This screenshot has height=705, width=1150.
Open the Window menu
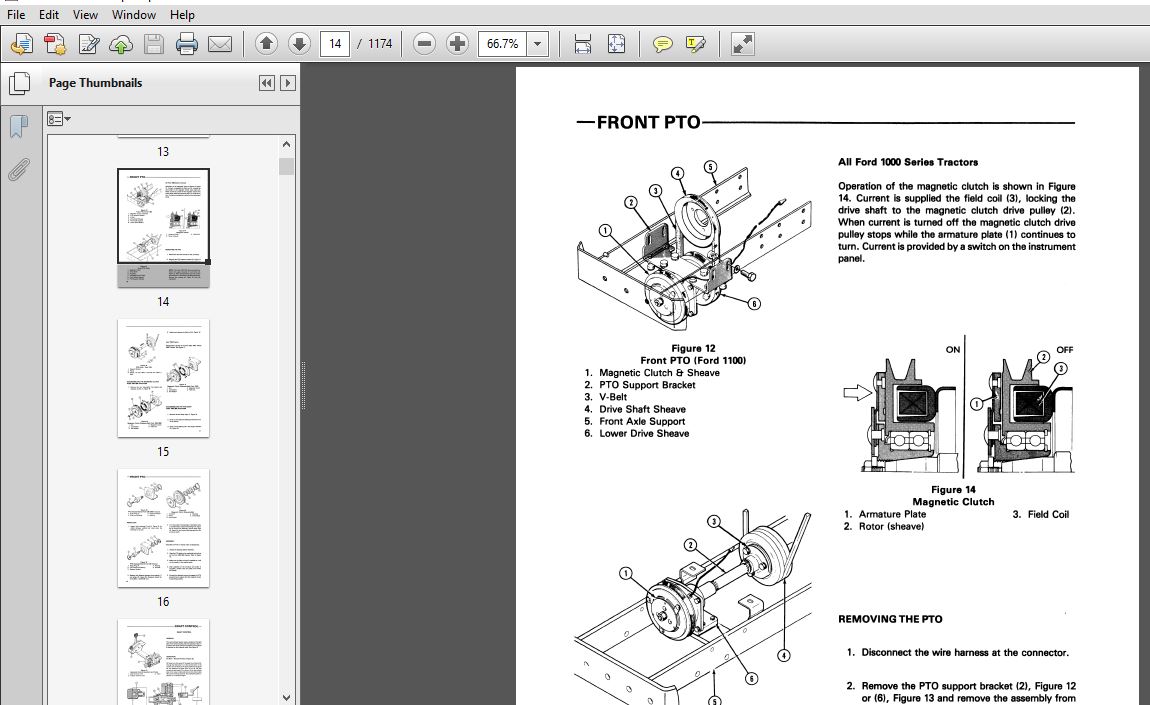pos(133,15)
